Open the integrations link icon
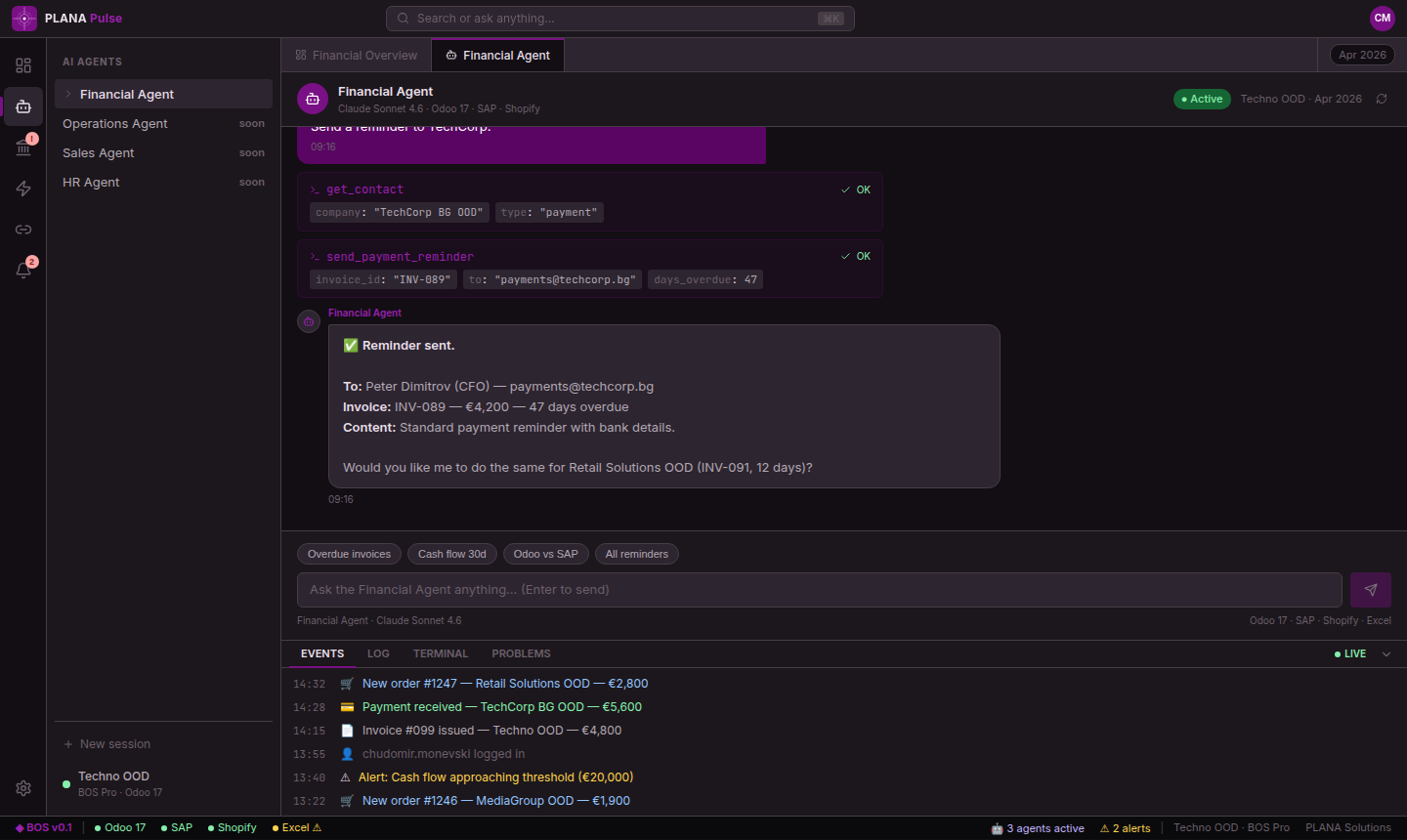Screen dimensions: 1407x840 coord(23,230)
